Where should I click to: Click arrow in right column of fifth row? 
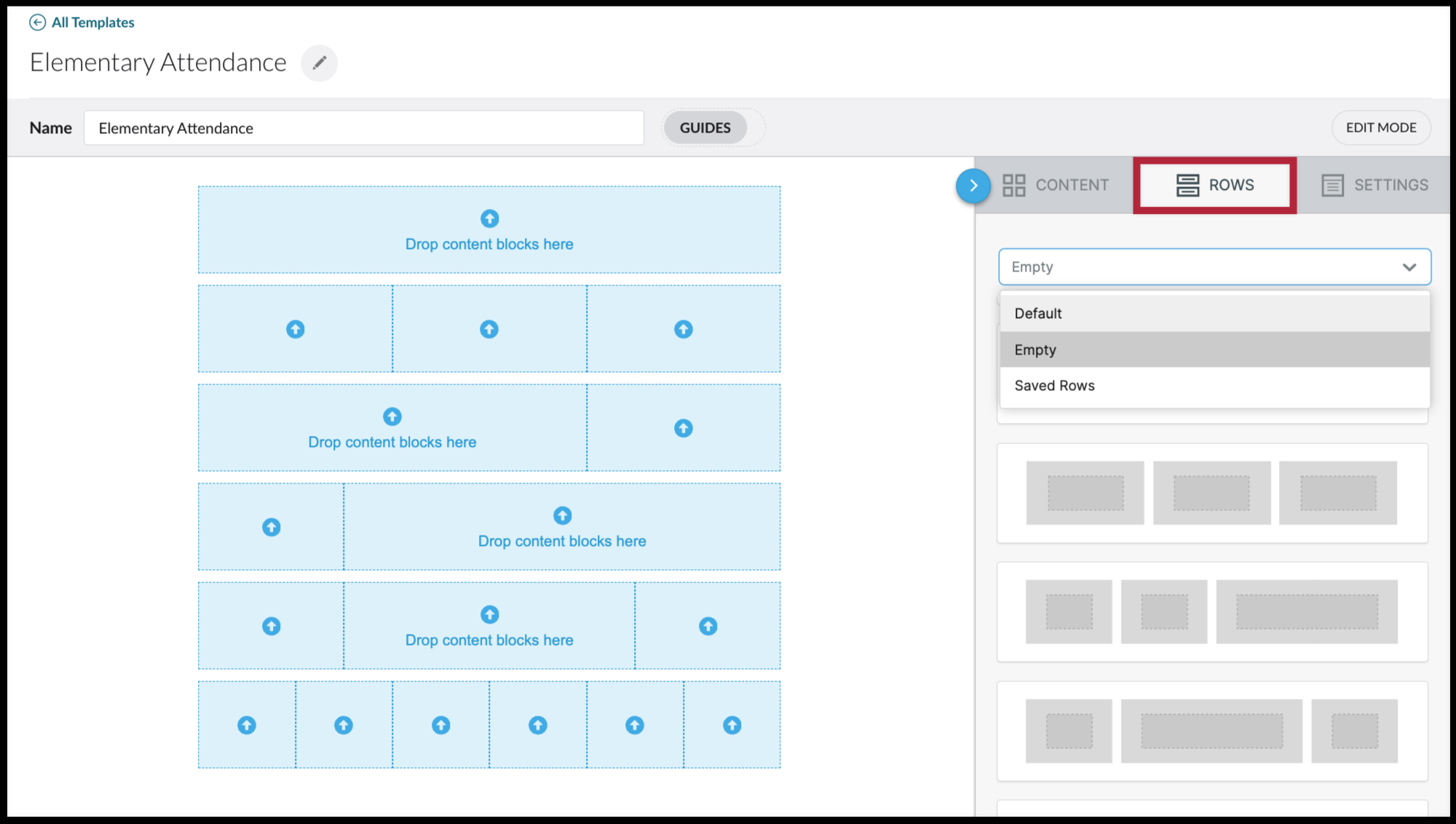click(708, 626)
